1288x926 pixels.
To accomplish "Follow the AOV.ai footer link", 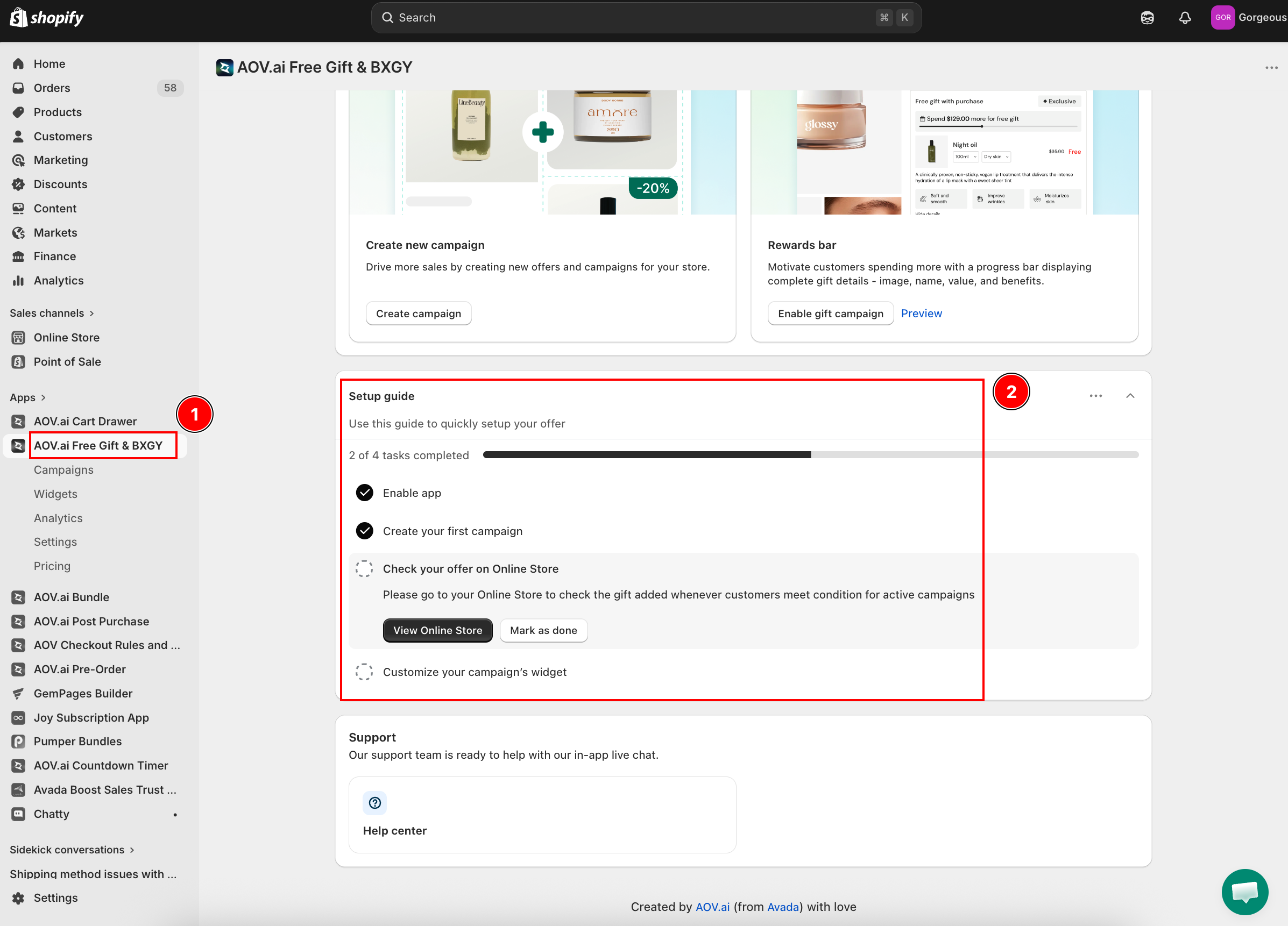I will point(713,907).
